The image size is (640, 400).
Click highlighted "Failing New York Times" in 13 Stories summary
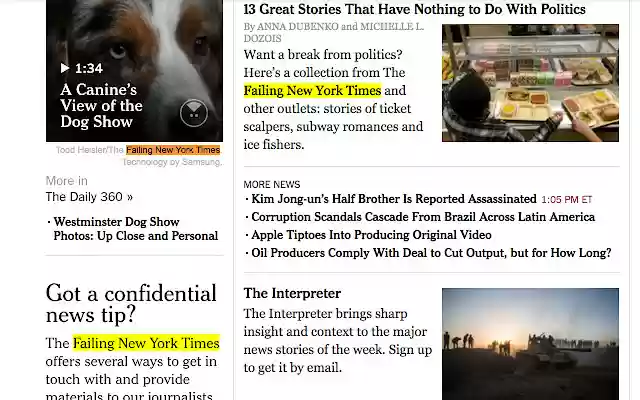(x=312, y=90)
